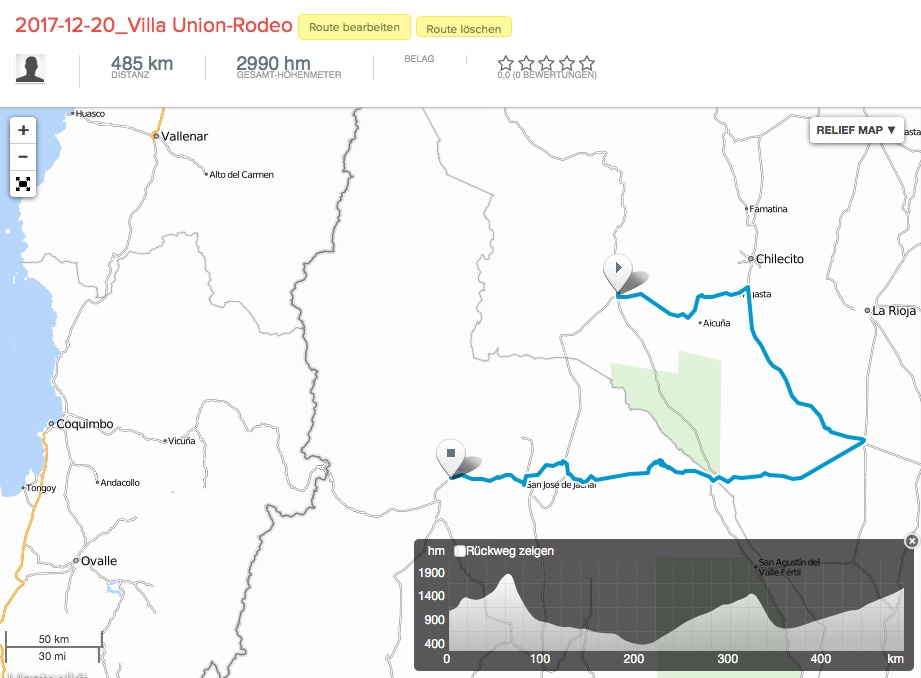
Task: Click the La Rioja city marker
Action: (x=868, y=310)
